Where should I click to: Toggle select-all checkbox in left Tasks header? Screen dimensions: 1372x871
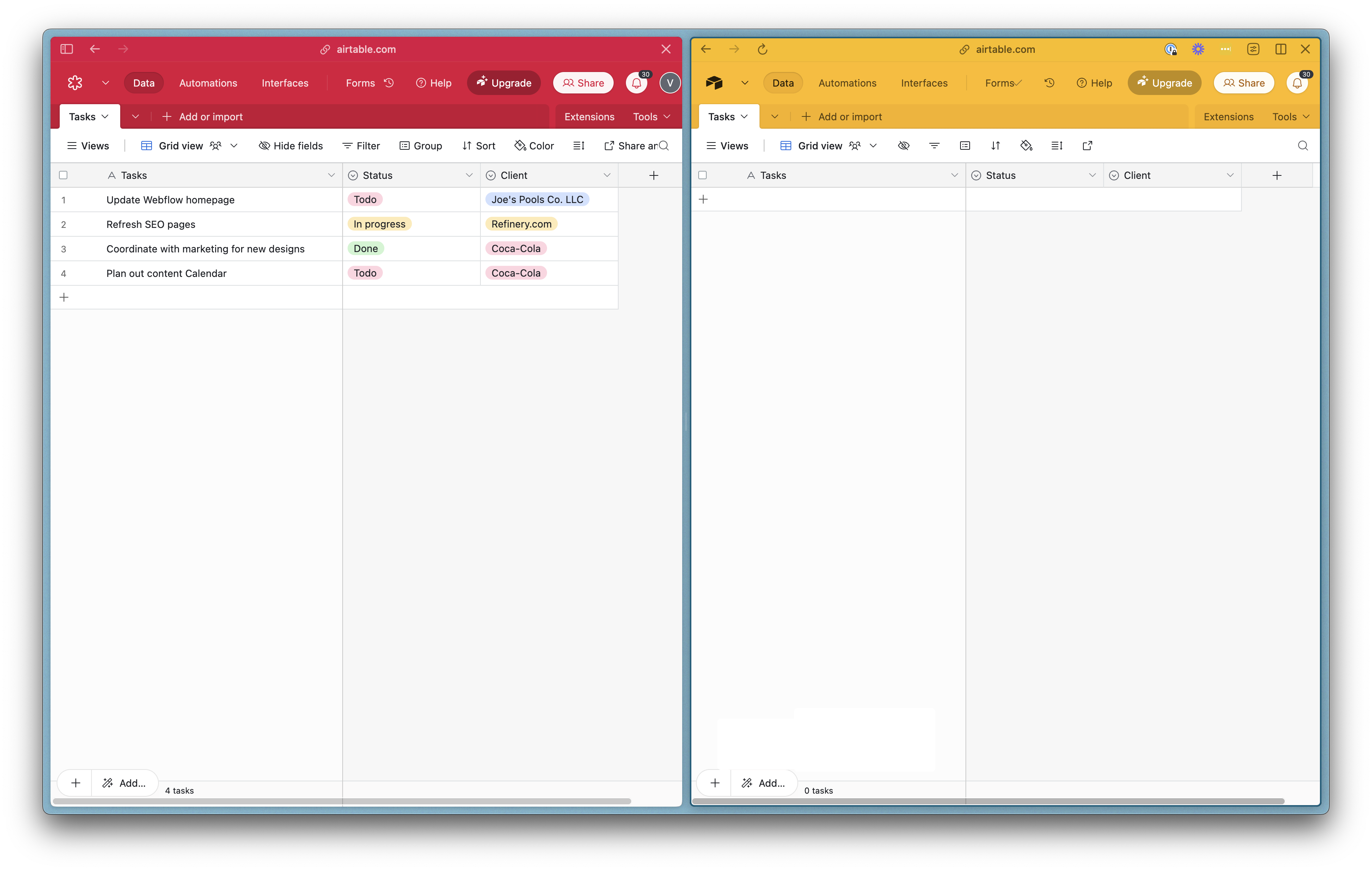[x=63, y=175]
